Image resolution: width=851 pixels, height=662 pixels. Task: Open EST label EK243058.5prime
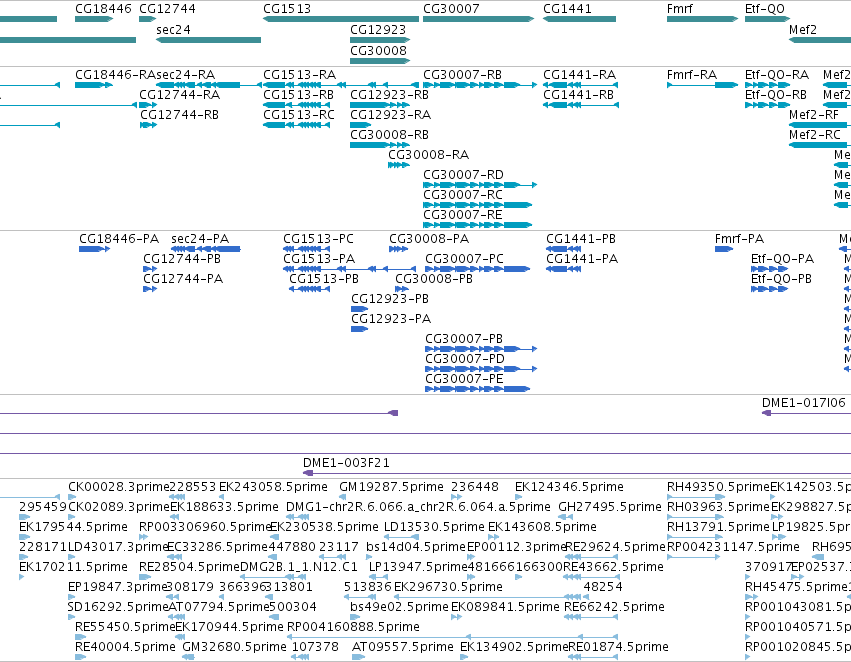point(273,487)
